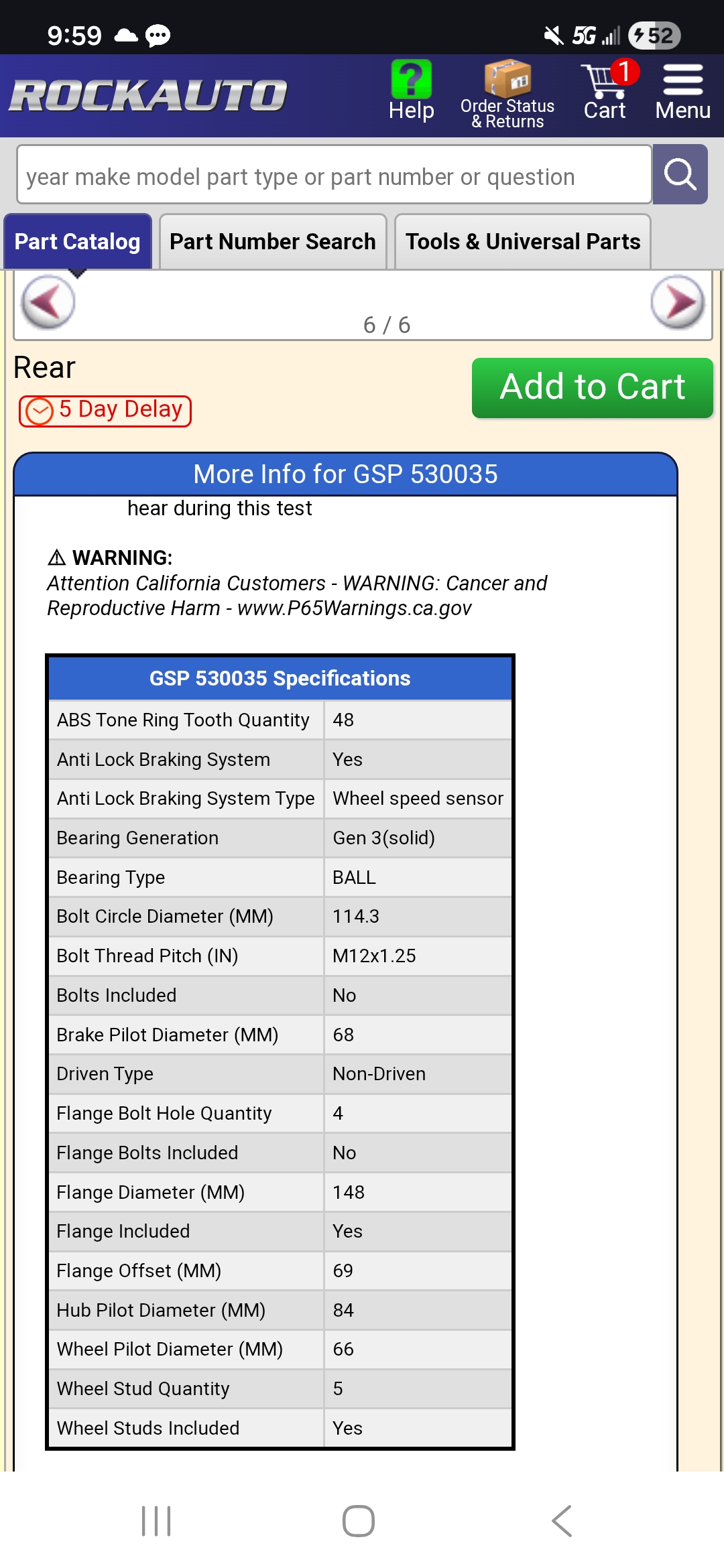
Task: Click the Flange Bolts Included label
Action: (147, 1153)
